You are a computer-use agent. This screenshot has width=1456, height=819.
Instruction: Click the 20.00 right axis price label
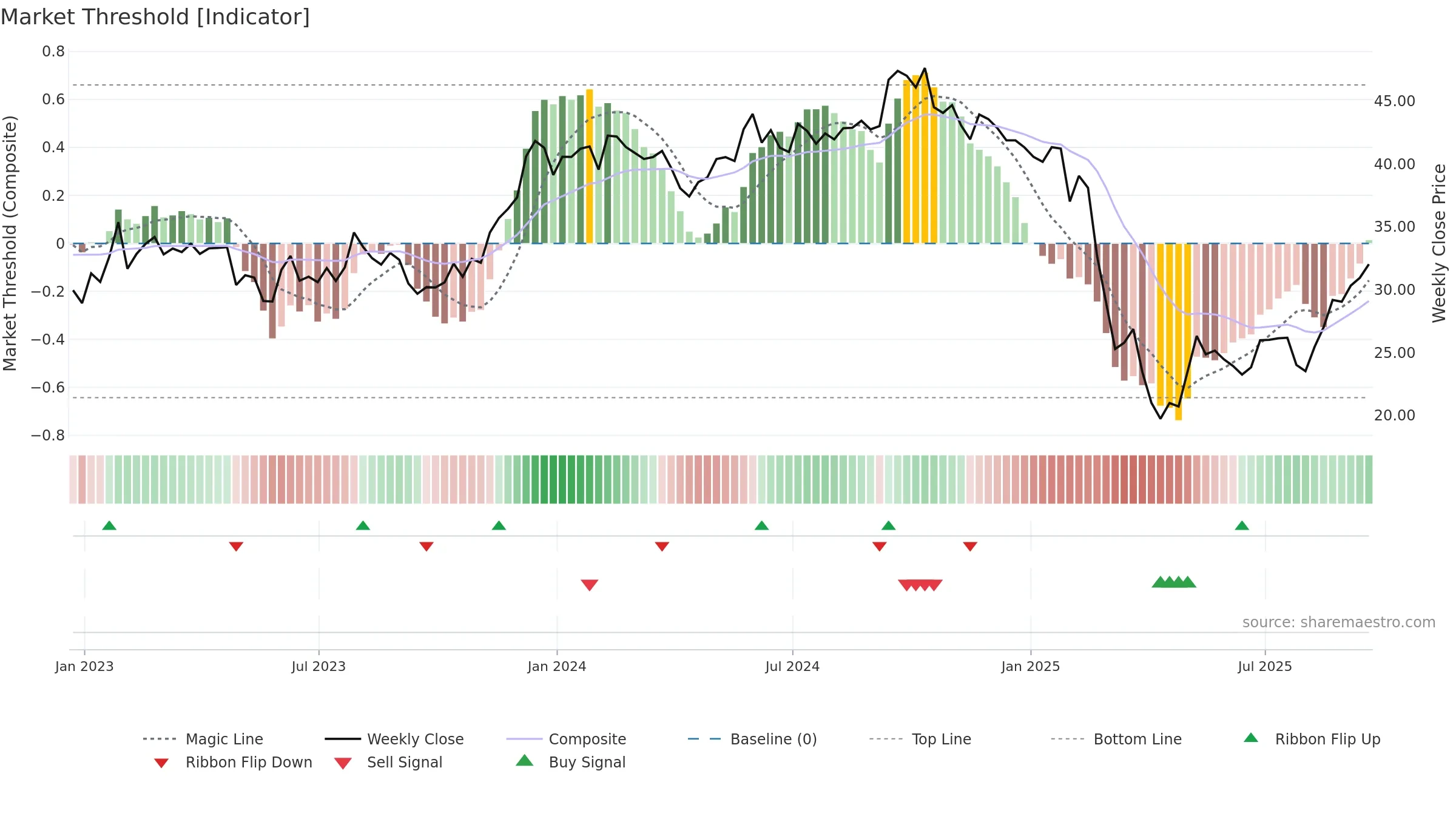[x=1395, y=416]
